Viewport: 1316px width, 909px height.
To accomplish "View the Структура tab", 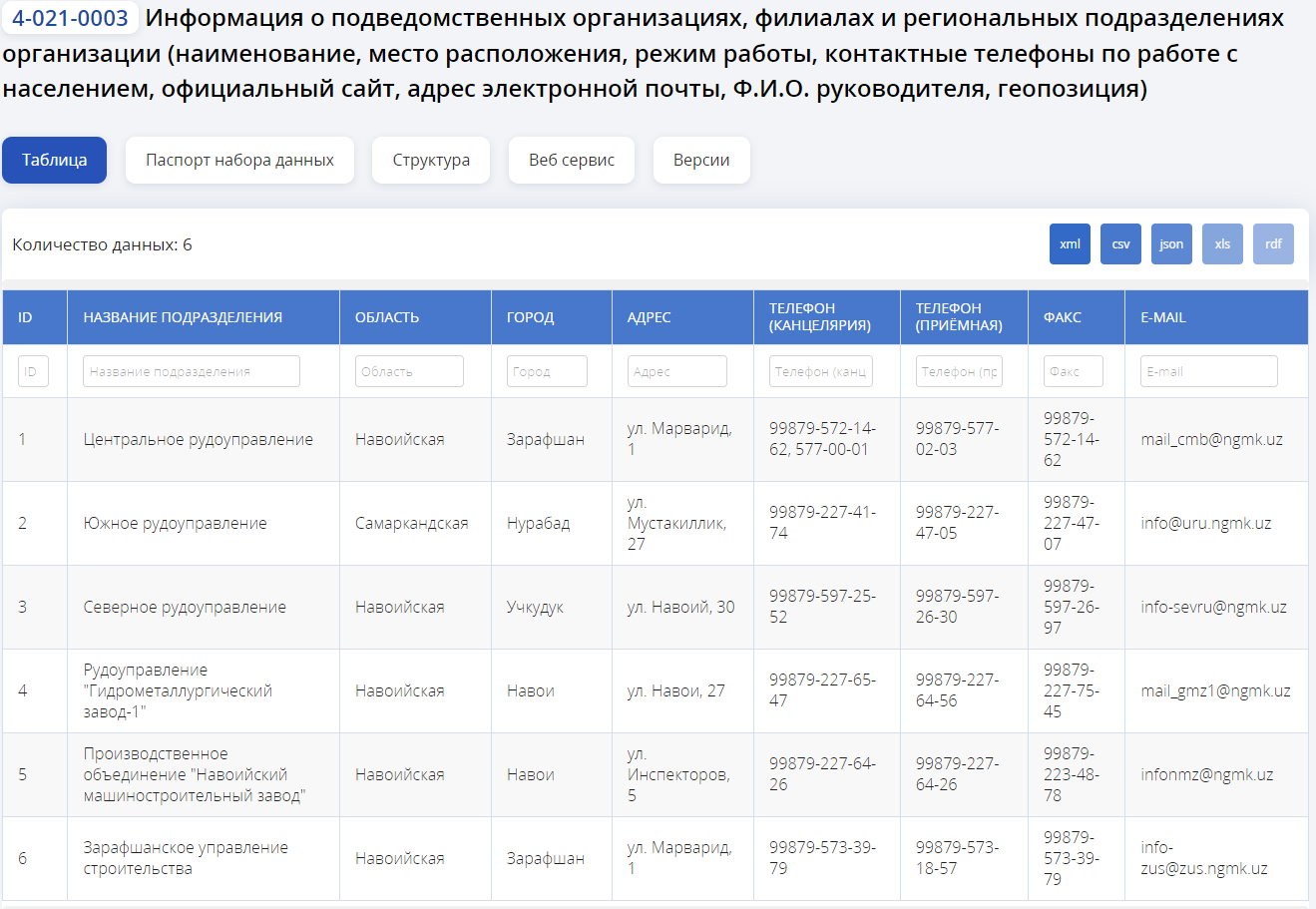I will [x=430, y=161].
